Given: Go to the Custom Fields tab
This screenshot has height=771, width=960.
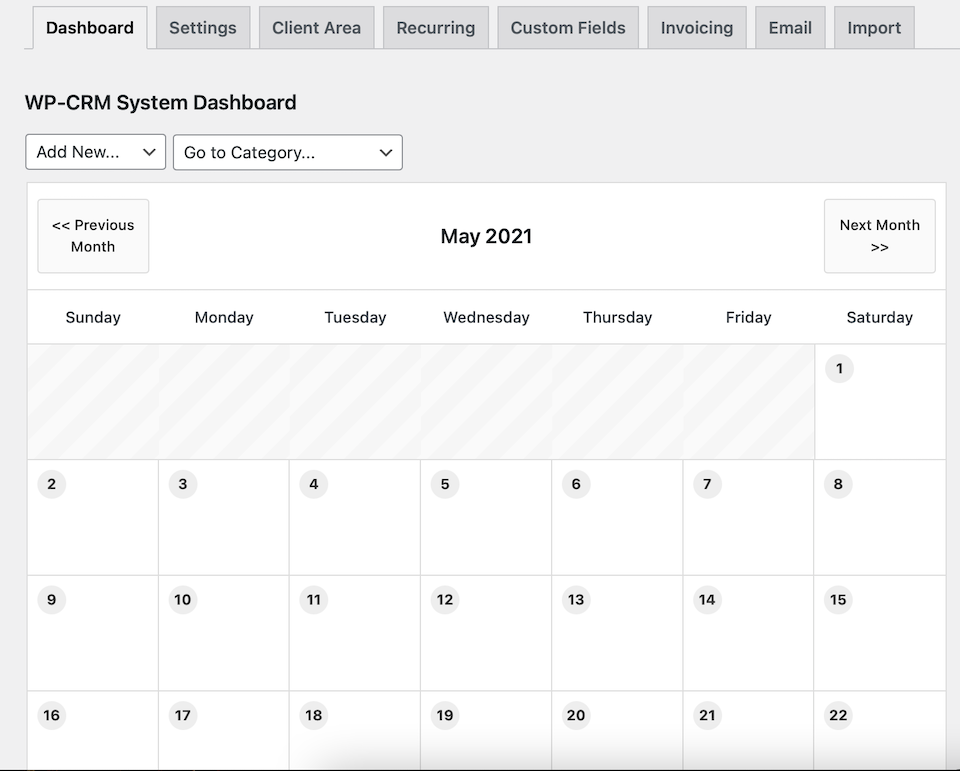Looking at the screenshot, I should (568, 28).
